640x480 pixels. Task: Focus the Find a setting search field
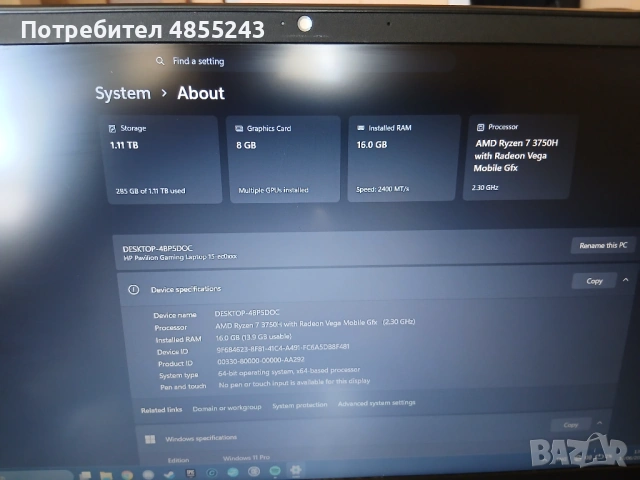[x=304, y=61]
